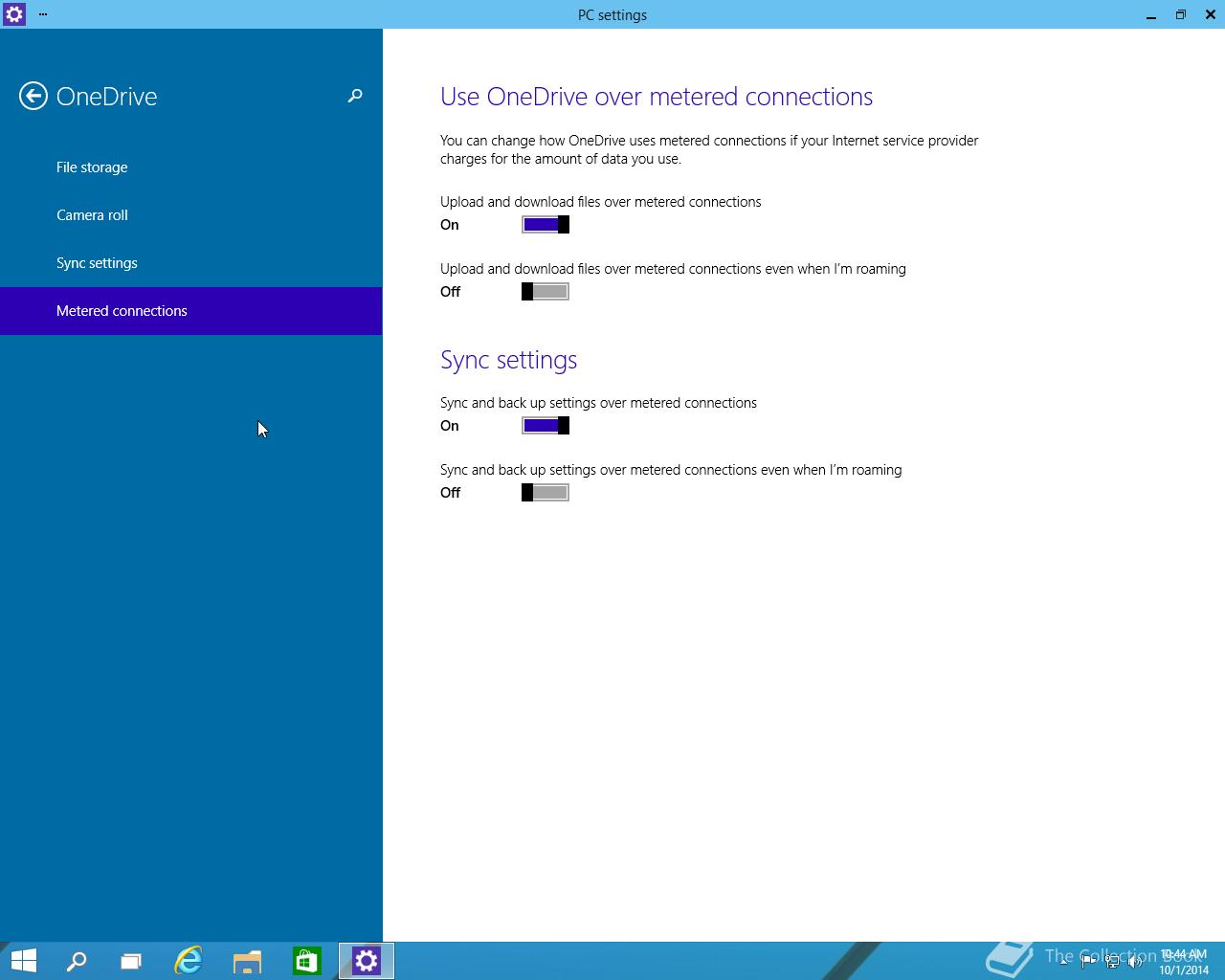
Task: Click the 'Use OneDrive over metered connections' heading
Action: pos(657,97)
